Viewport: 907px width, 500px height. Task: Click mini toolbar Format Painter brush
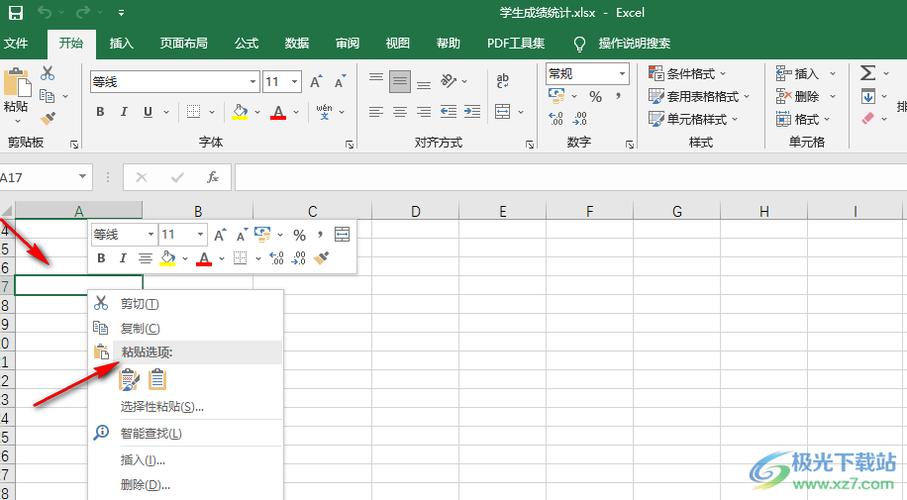click(x=321, y=258)
